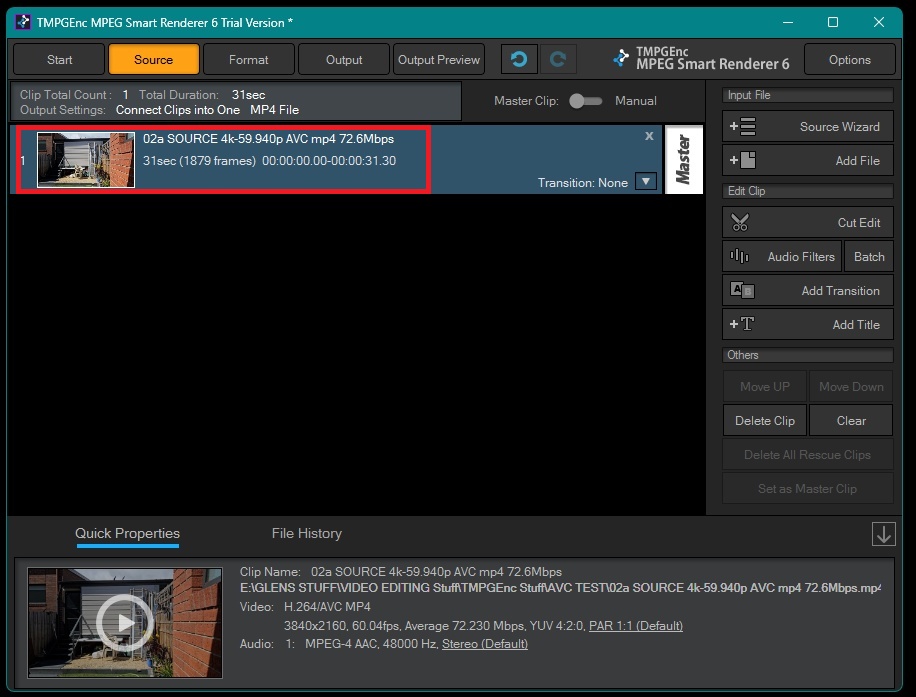The image size is (916, 697).
Task: Switch to File History tab
Action: (306, 533)
